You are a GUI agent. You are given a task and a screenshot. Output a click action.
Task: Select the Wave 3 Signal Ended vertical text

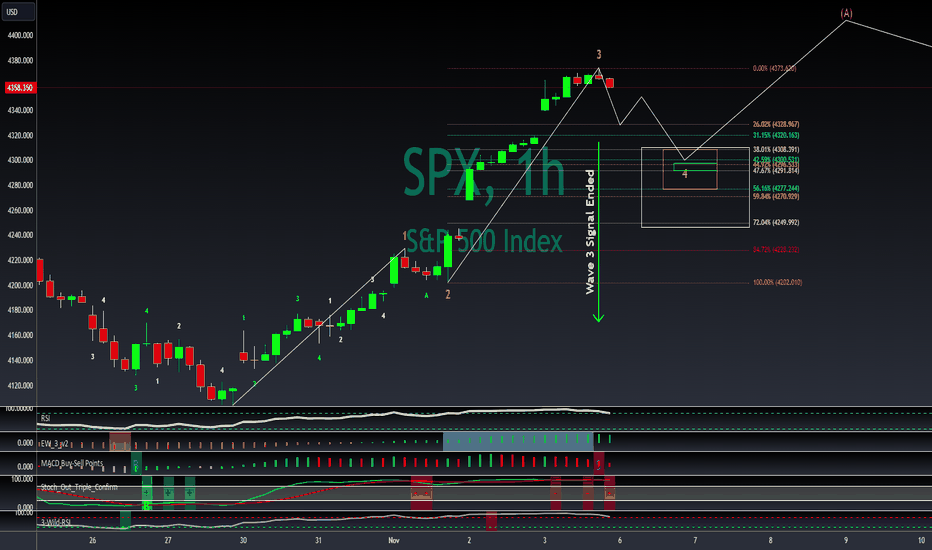590,232
